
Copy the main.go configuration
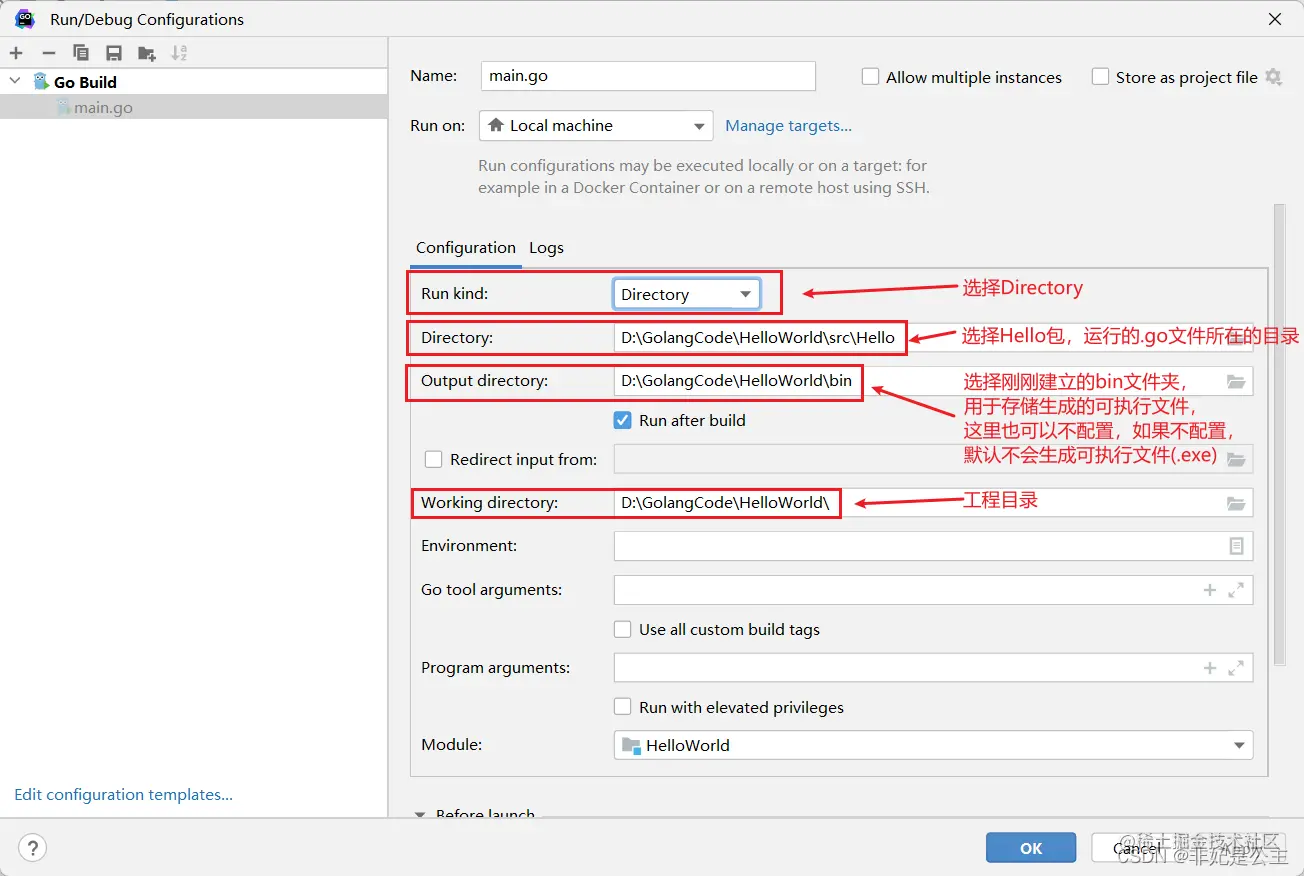80,53
